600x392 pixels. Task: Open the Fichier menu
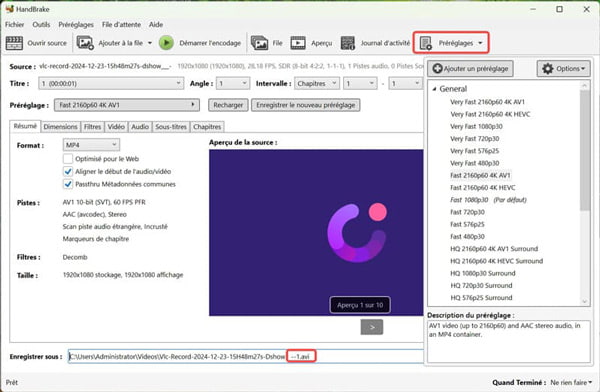coord(15,24)
